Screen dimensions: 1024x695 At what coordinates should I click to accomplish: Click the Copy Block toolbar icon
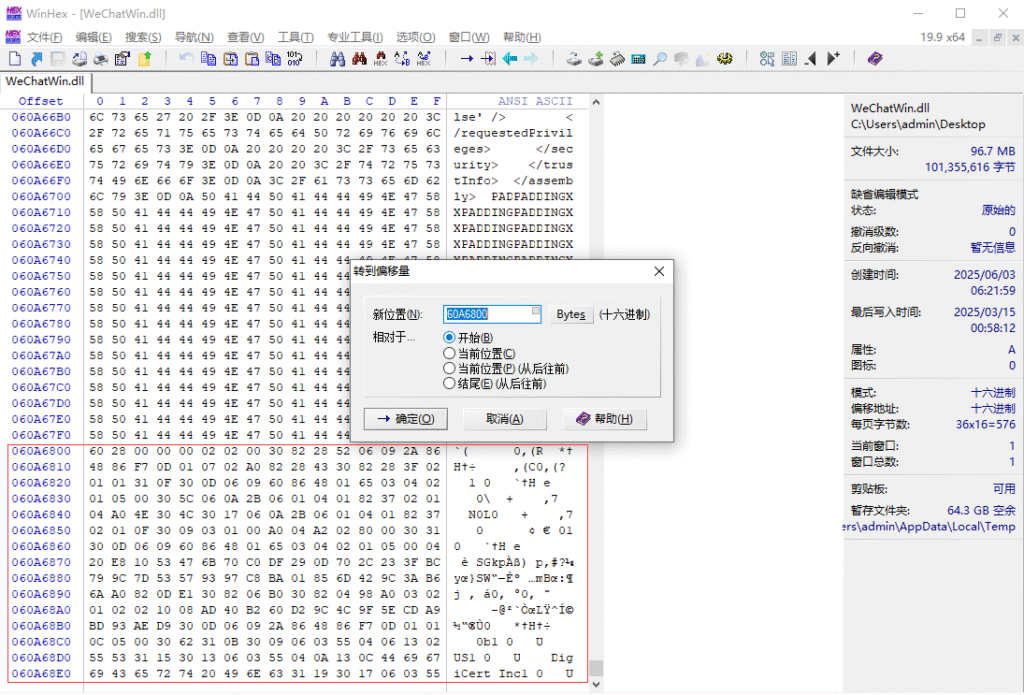[x=208, y=59]
